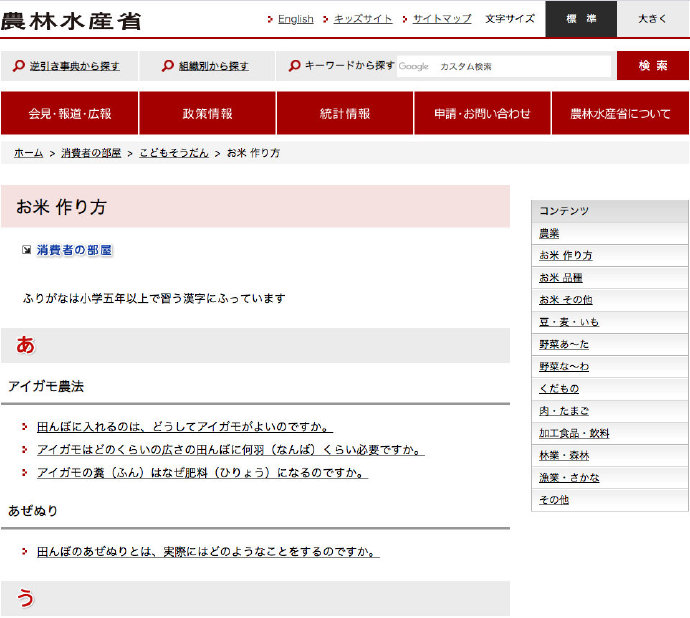The height and width of the screenshot is (618, 690).
Task: Open 逆引き事典から探す search option
Action: 74,66
